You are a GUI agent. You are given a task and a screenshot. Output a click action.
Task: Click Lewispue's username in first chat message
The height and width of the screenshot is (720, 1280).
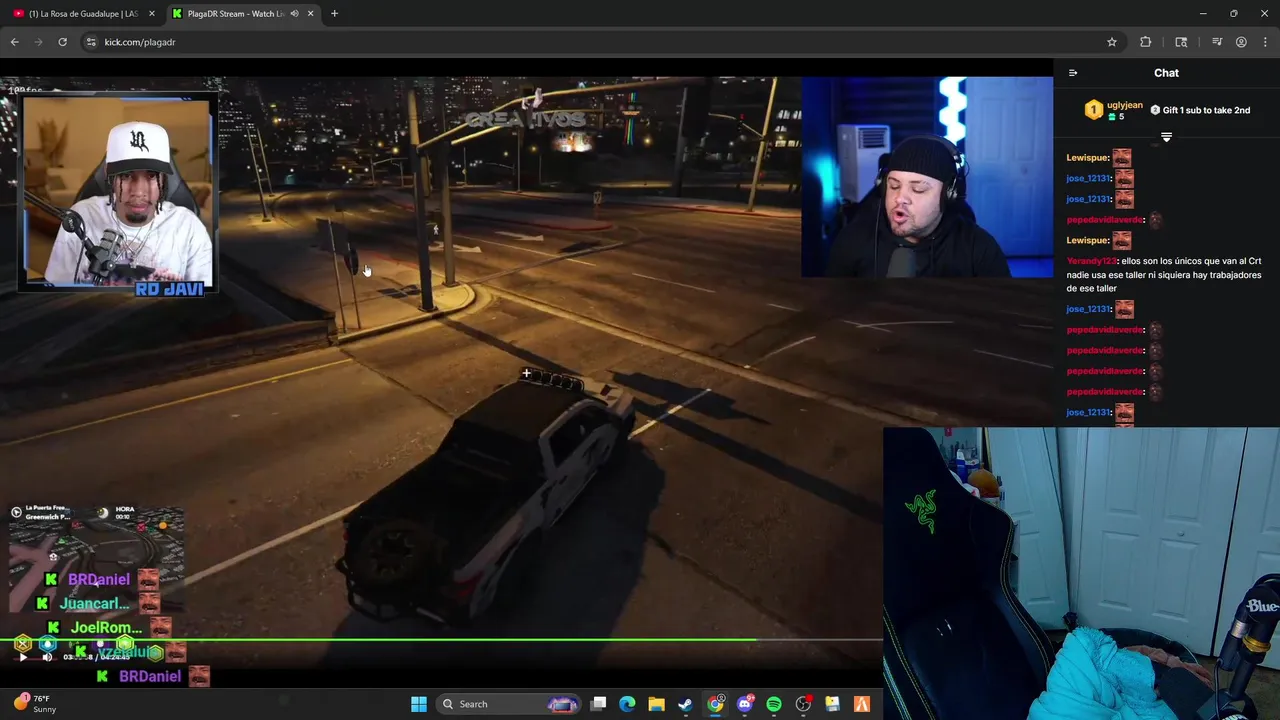point(1088,158)
